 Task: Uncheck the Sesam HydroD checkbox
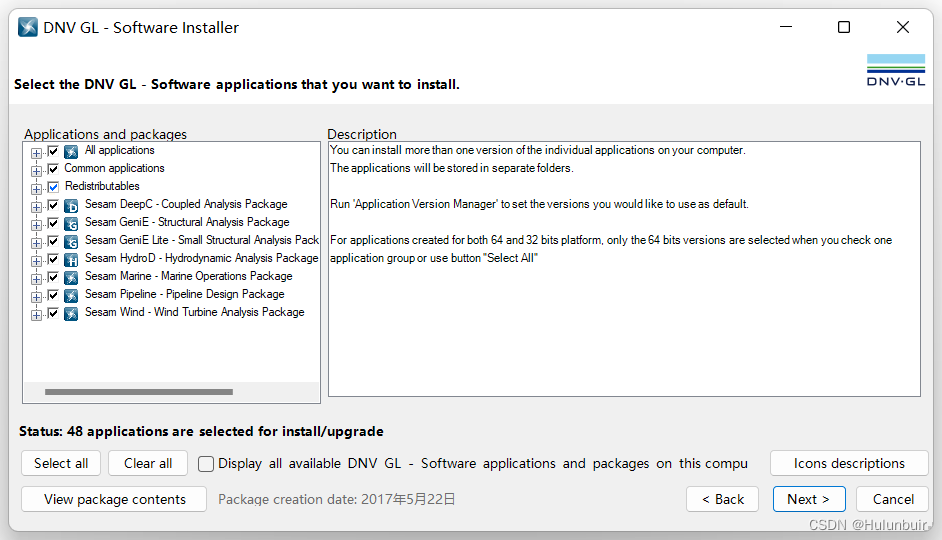pos(53,259)
